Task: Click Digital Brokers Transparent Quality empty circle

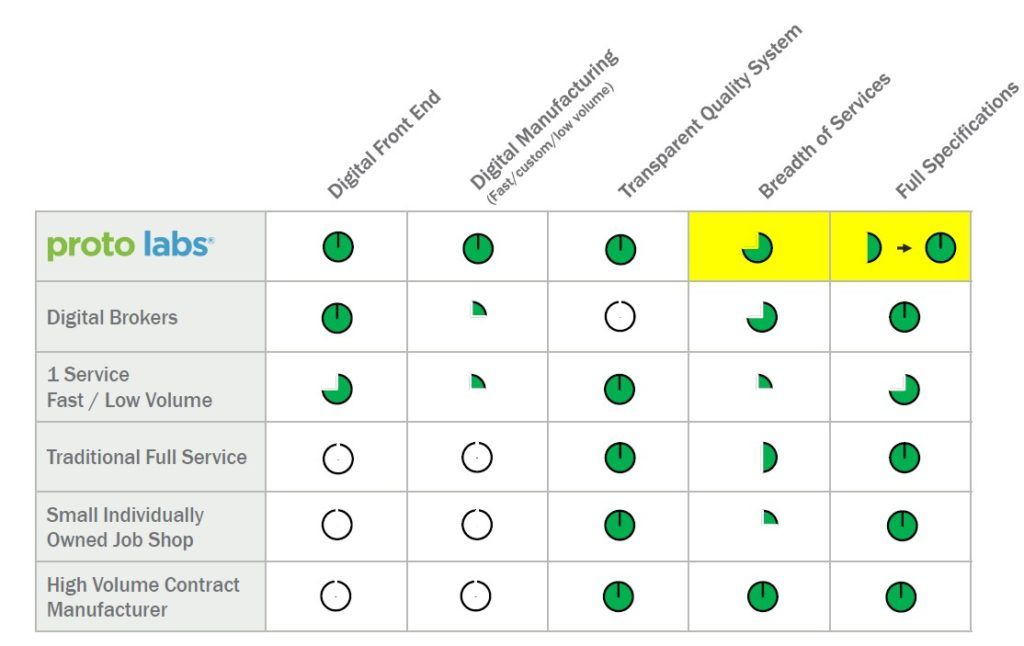Action: tap(620, 317)
